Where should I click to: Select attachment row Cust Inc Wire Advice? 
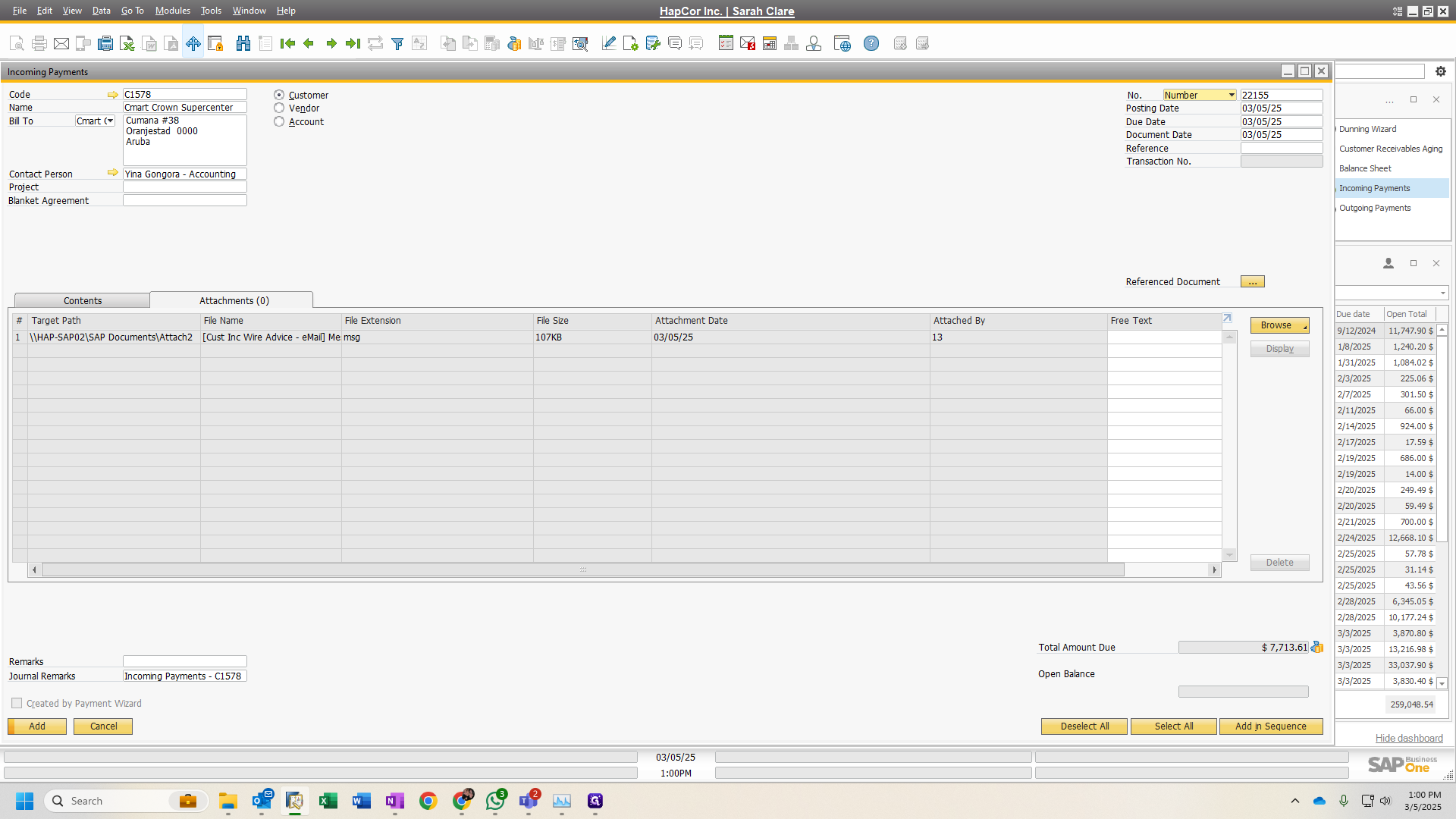coord(617,337)
